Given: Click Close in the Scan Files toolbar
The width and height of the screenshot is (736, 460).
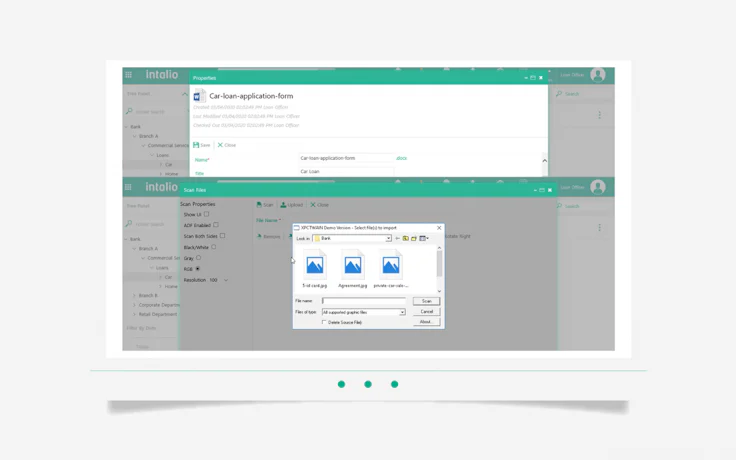Looking at the screenshot, I should pyautogui.click(x=319, y=205).
